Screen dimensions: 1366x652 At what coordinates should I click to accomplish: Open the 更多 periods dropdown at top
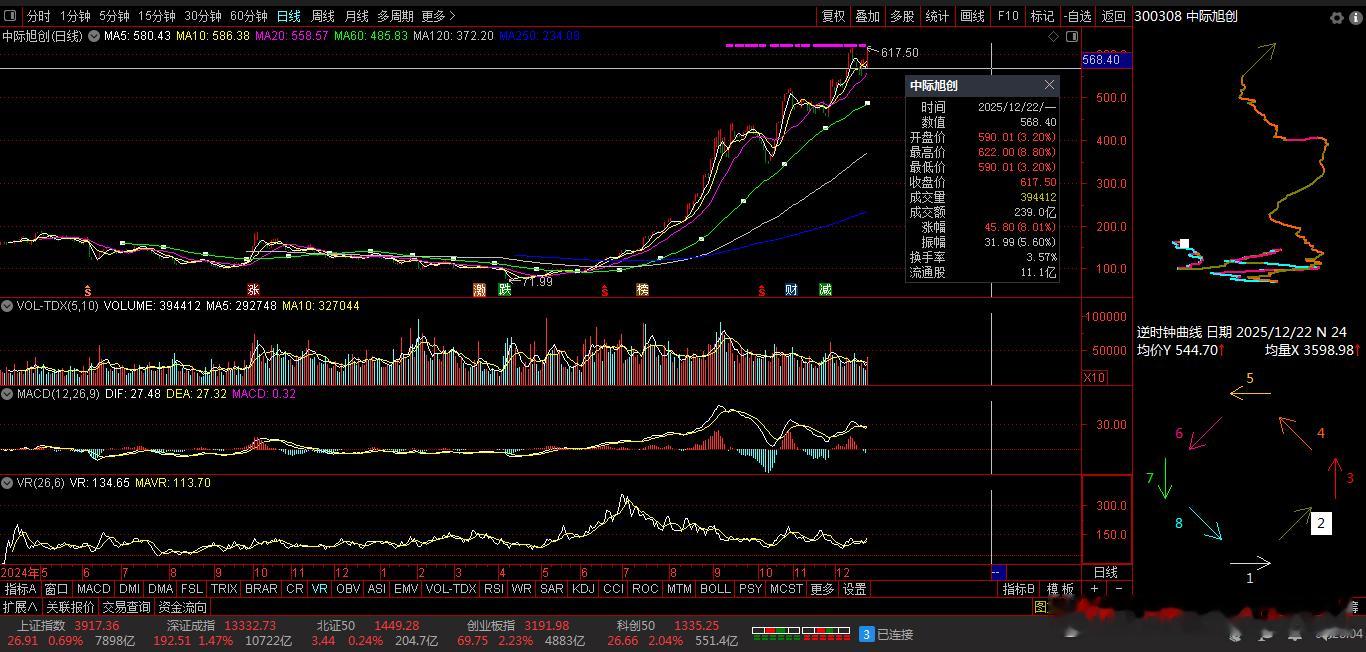438,16
